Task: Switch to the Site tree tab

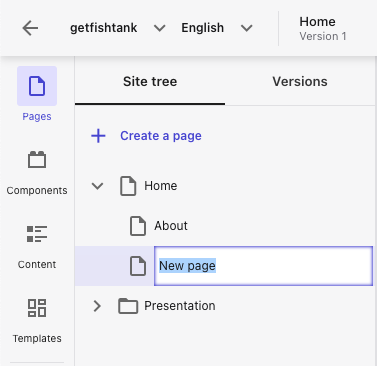Action: 150,82
